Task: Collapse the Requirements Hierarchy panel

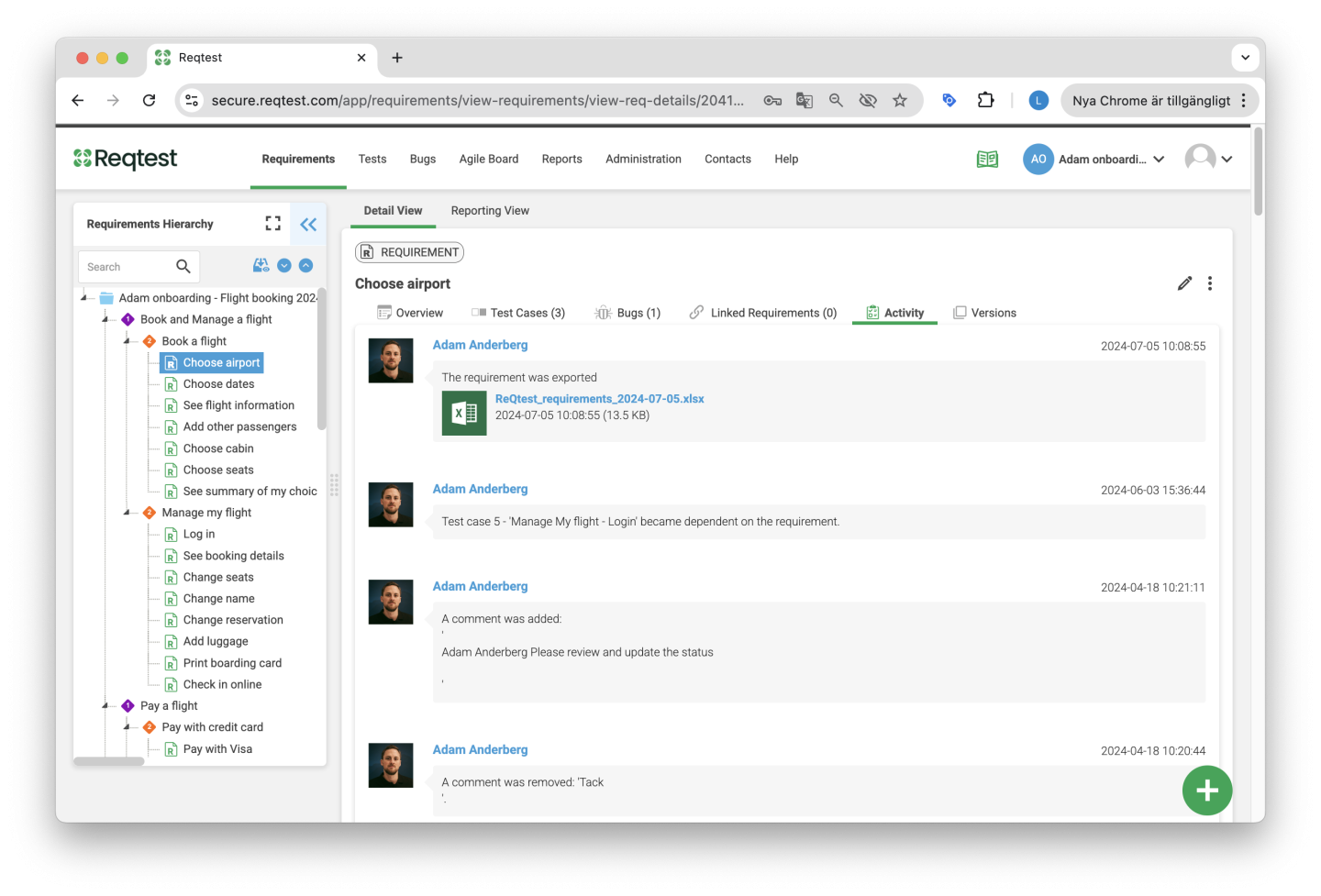Action: 308,224
